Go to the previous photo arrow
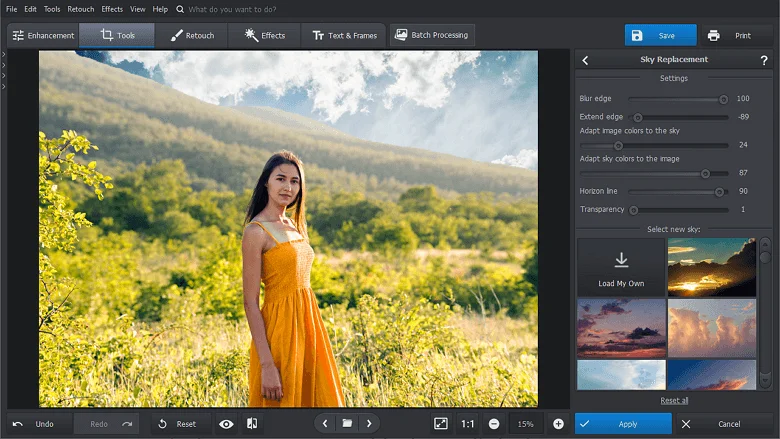 pos(325,424)
